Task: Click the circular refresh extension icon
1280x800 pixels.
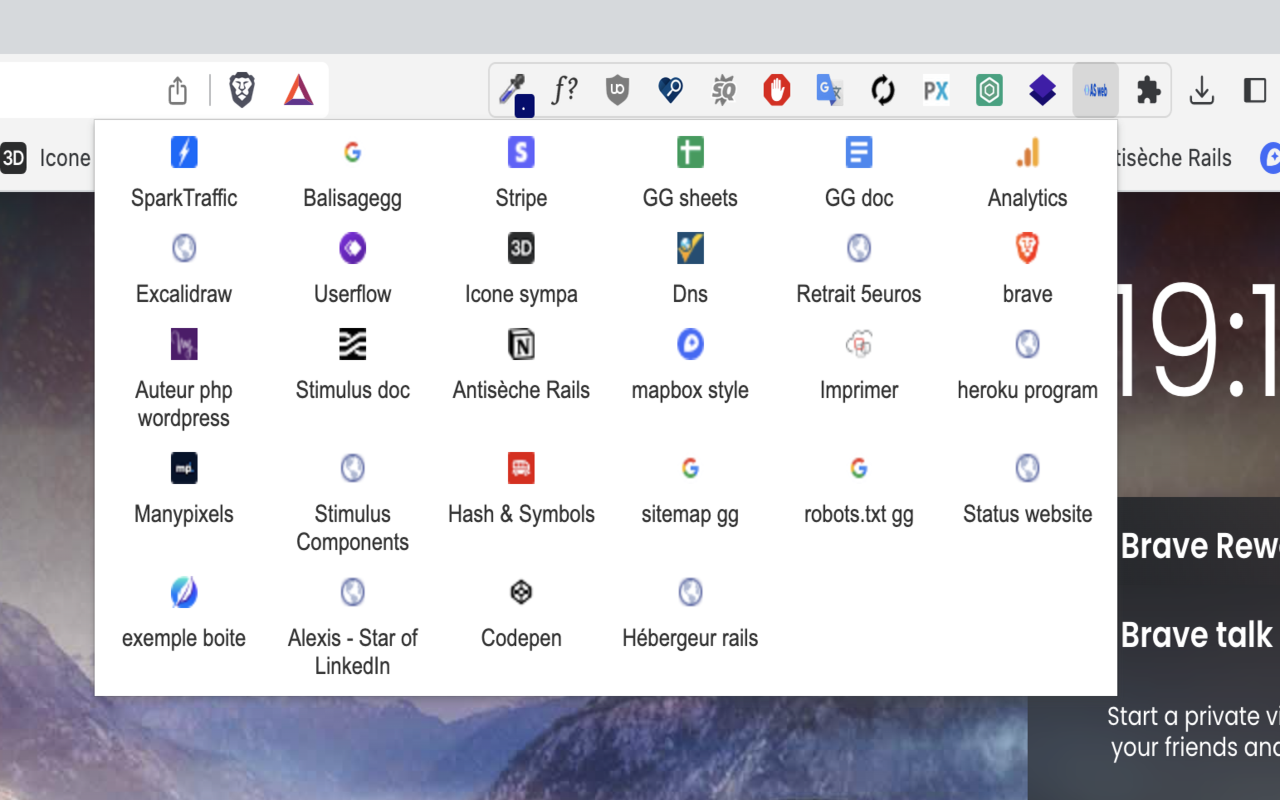Action: tap(882, 90)
